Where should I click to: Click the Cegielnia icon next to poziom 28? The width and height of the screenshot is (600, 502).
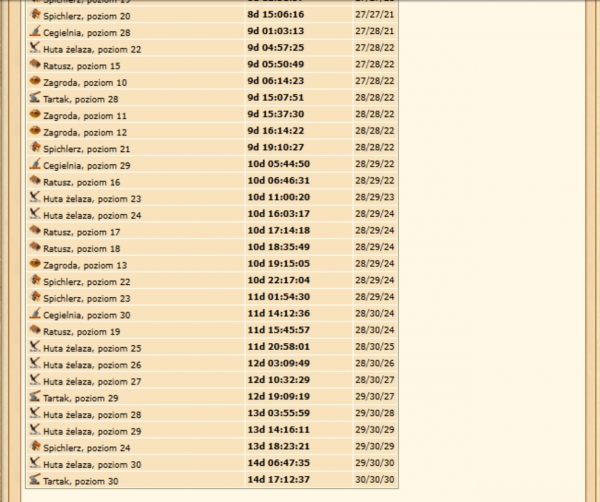pyautogui.click(x=35, y=32)
